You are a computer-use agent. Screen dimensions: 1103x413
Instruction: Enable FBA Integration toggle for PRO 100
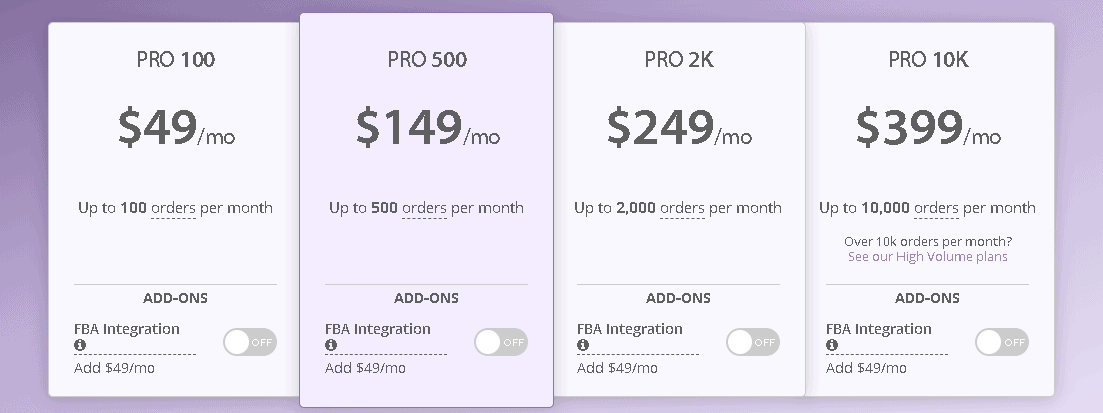click(250, 342)
